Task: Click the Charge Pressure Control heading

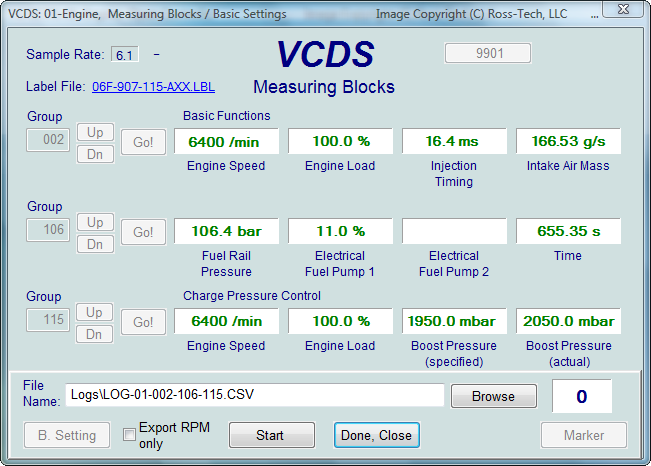Action: (x=252, y=296)
